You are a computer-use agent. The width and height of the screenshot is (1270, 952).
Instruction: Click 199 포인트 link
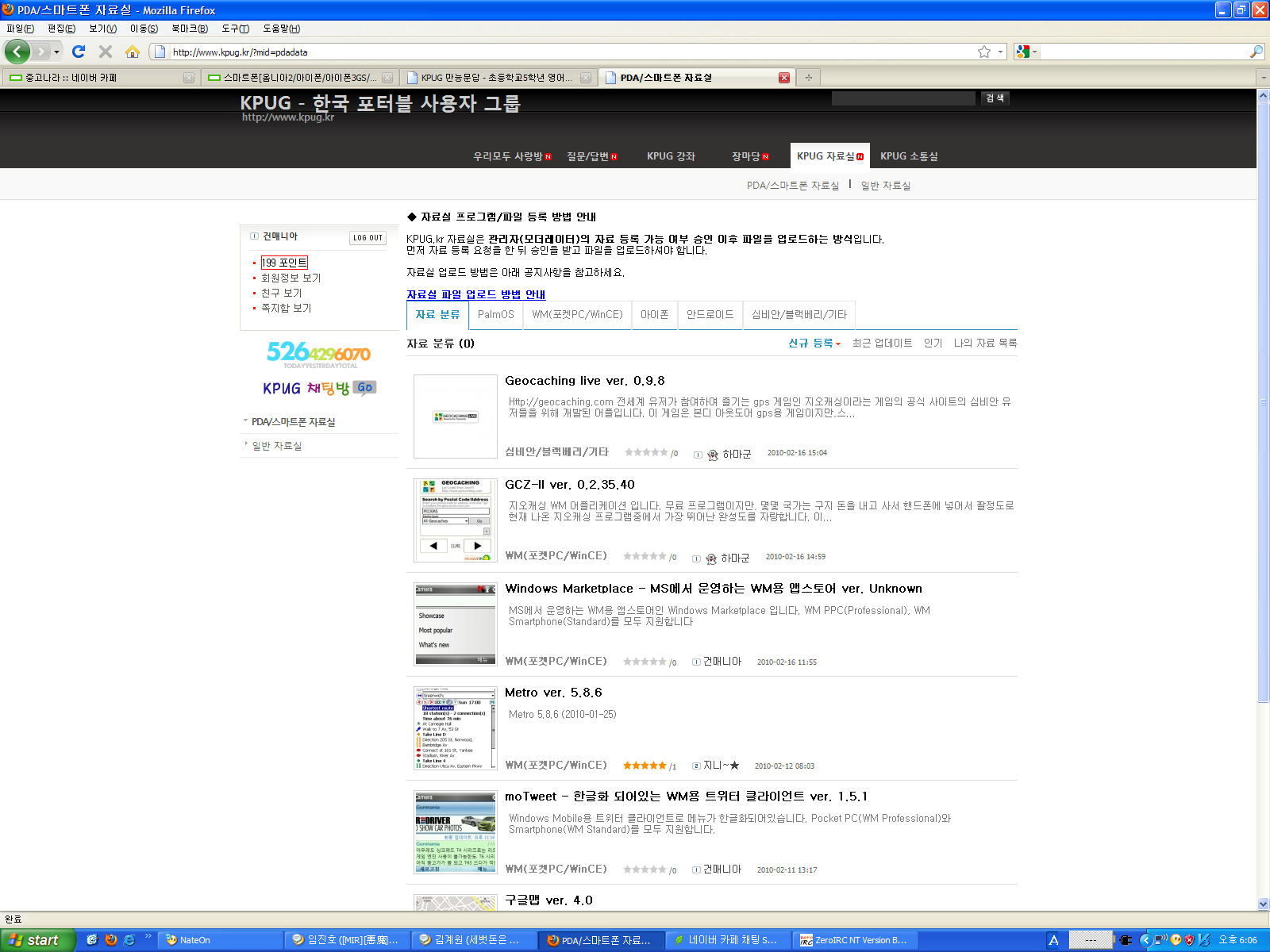[x=284, y=263]
